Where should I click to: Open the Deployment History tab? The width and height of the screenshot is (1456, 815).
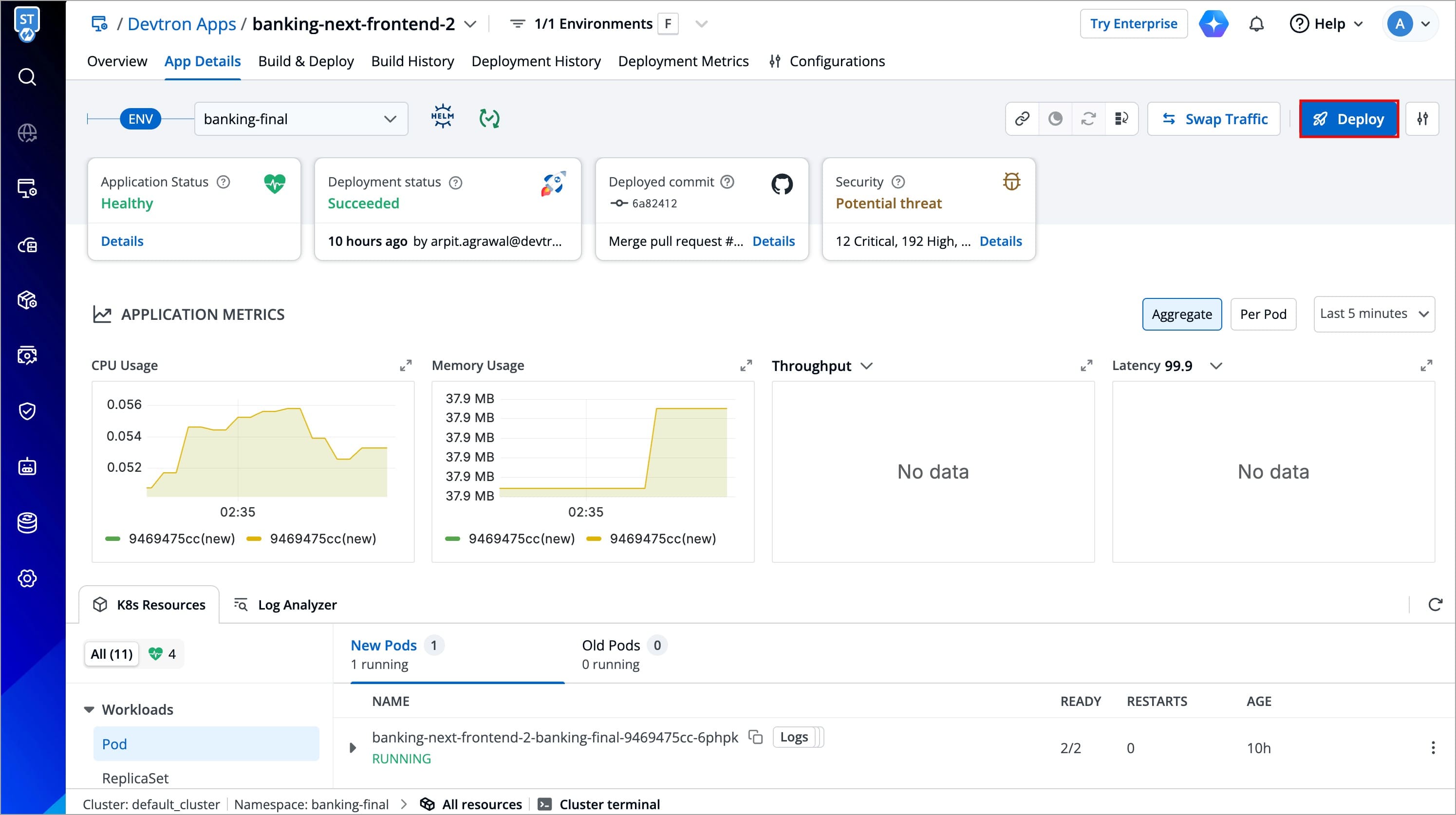click(x=535, y=61)
